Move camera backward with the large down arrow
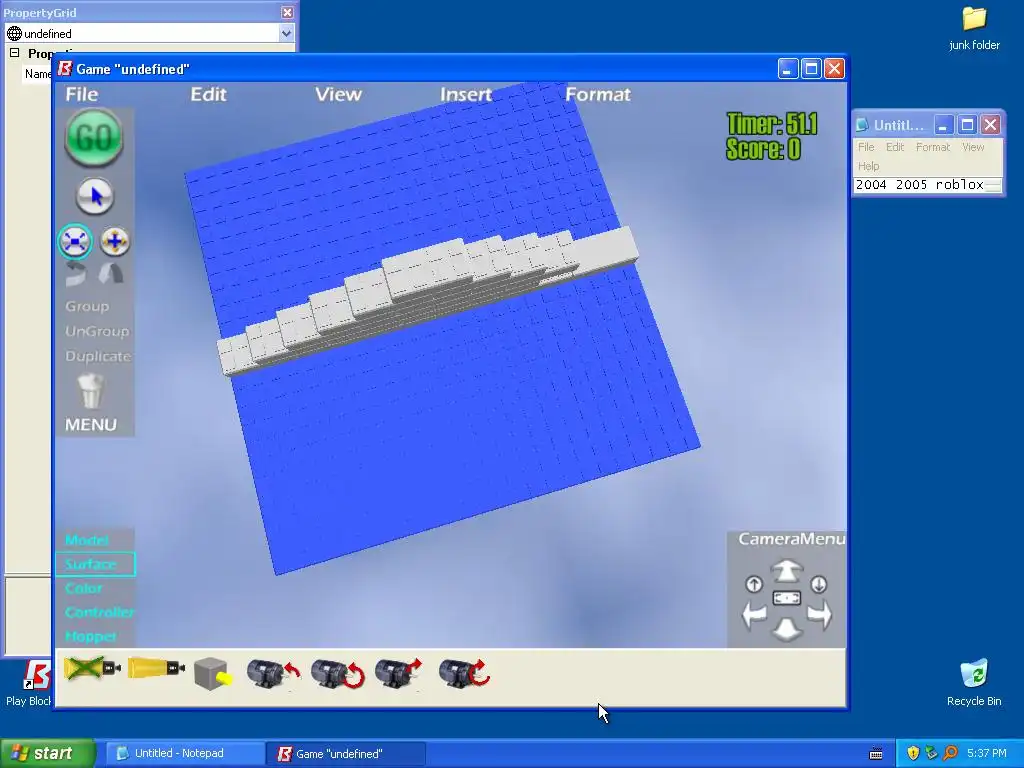The image size is (1024, 768). tap(786, 629)
